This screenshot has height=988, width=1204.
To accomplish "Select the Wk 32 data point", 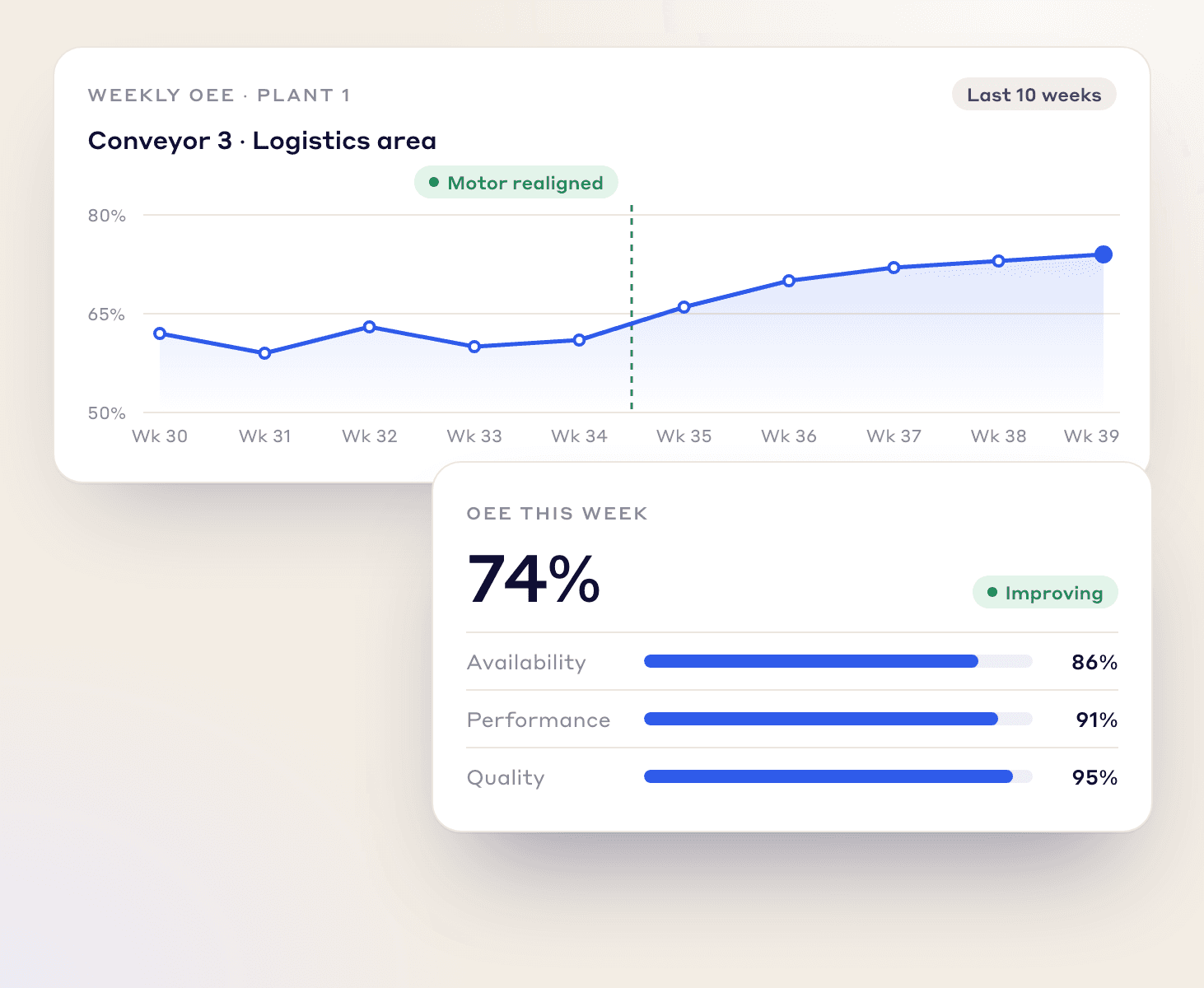I will coord(370,327).
